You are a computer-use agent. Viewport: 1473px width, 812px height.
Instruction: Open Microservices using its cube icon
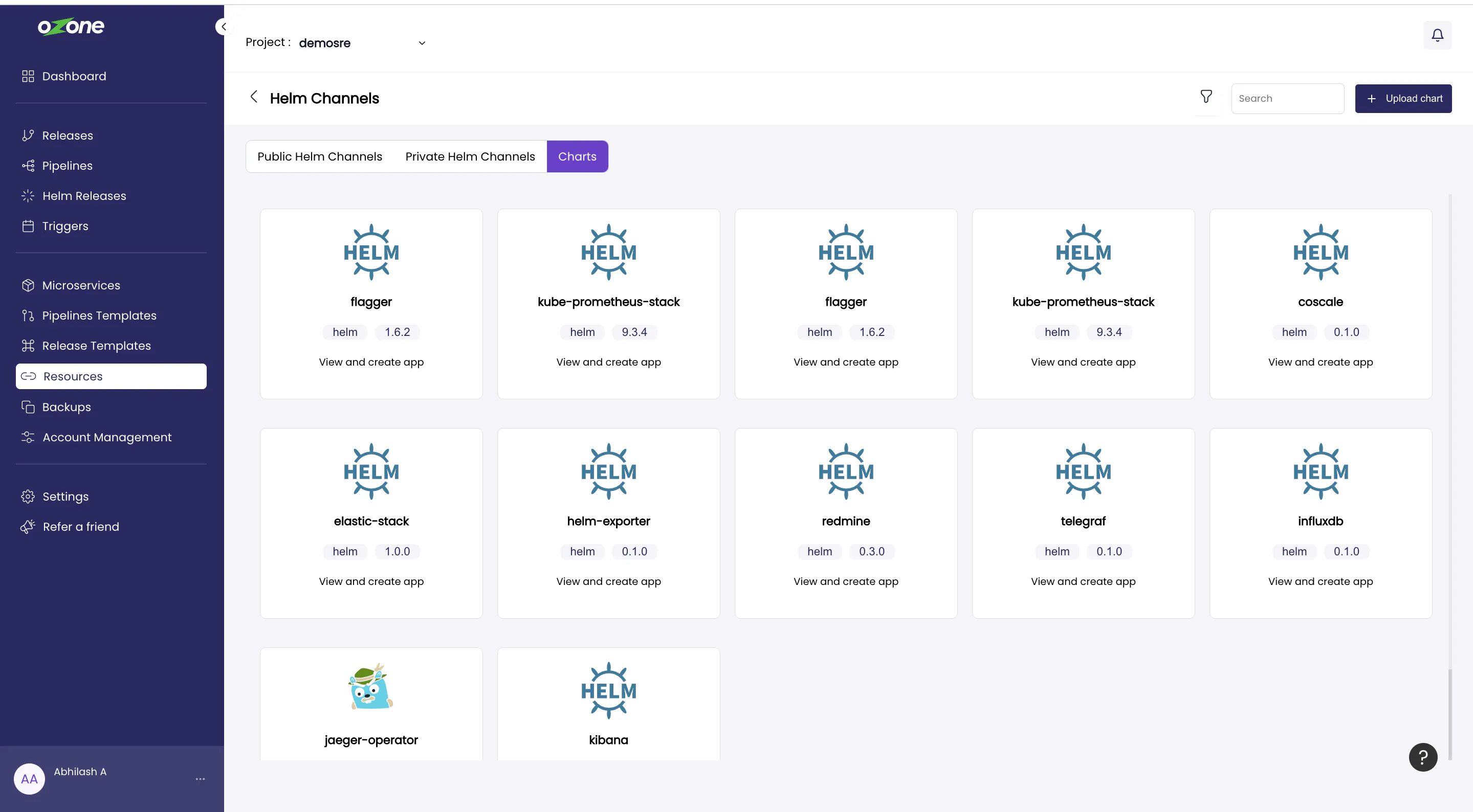point(28,285)
